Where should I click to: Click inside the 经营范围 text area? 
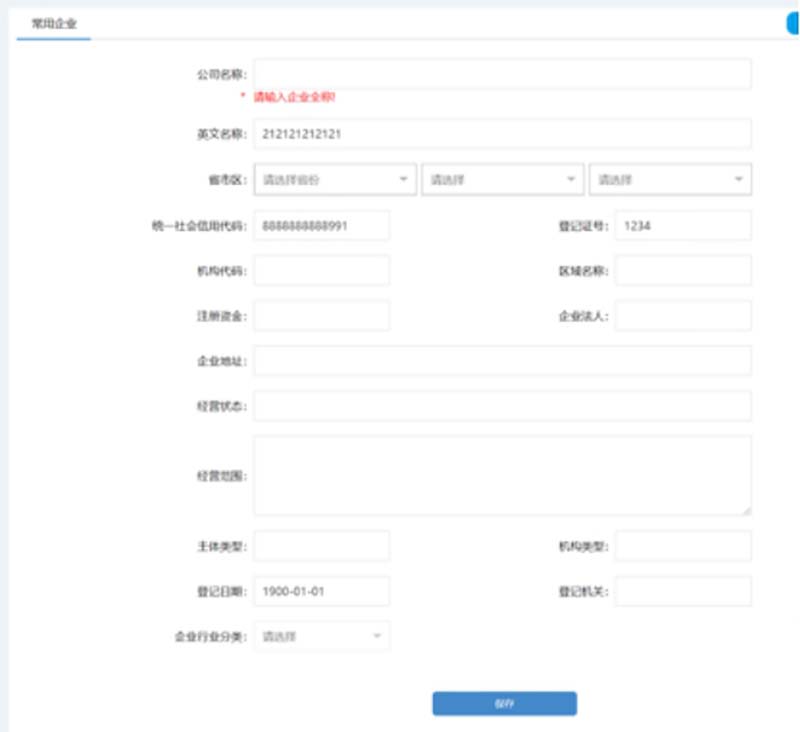point(502,476)
